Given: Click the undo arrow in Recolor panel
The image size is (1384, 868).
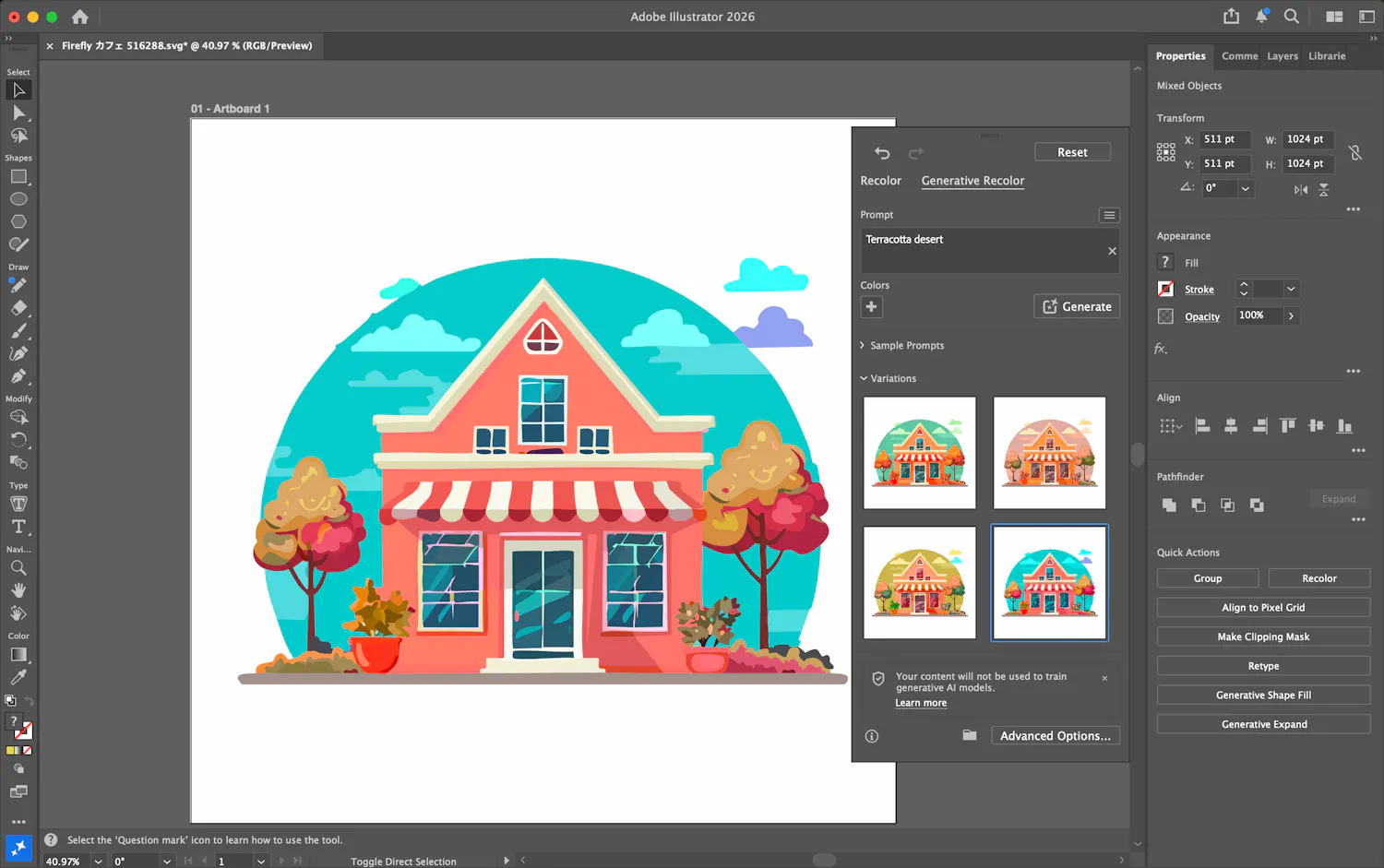Looking at the screenshot, I should (x=882, y=153).
